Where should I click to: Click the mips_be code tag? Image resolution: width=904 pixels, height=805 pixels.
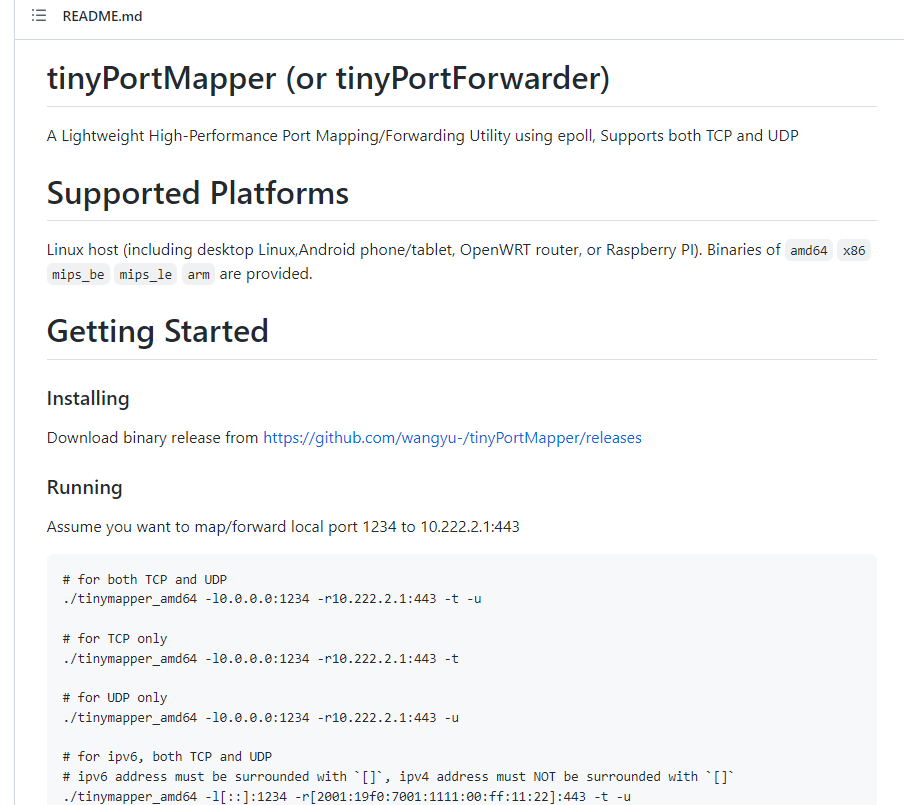78,274
